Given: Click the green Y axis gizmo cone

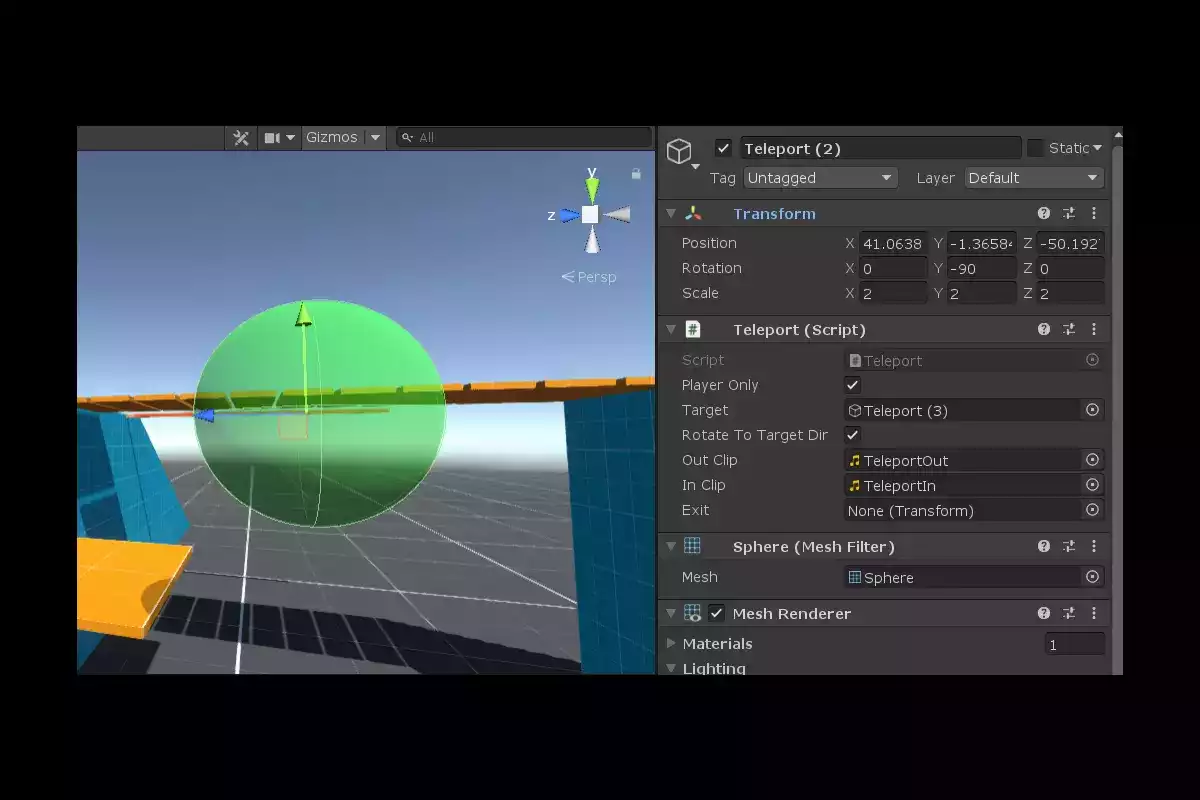Looking at the screenshot, I should [592, 187].
